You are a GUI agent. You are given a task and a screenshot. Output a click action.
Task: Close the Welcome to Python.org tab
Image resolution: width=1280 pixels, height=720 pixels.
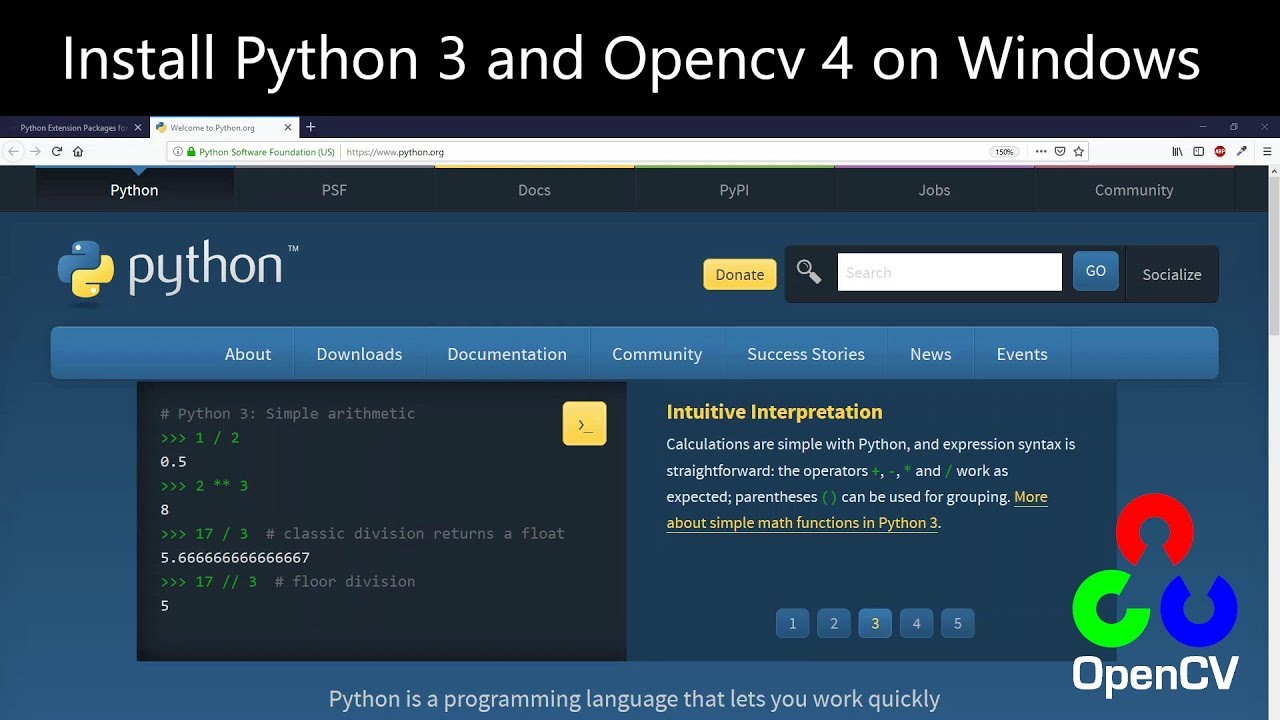289,127
